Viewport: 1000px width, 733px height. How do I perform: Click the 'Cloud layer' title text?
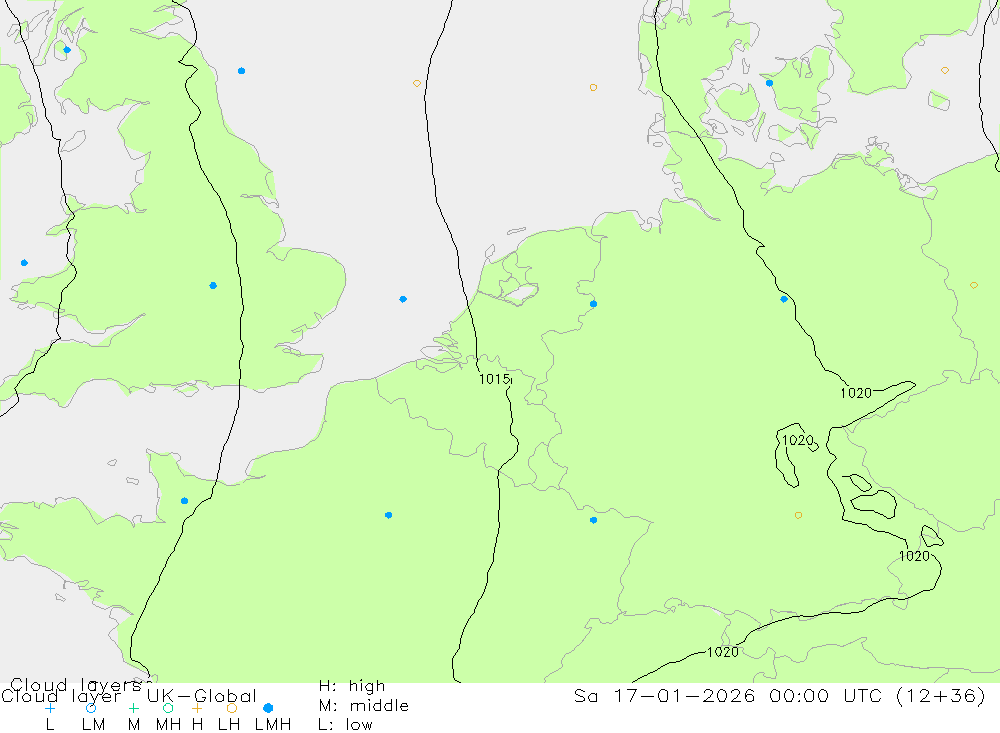click(61, 696)
